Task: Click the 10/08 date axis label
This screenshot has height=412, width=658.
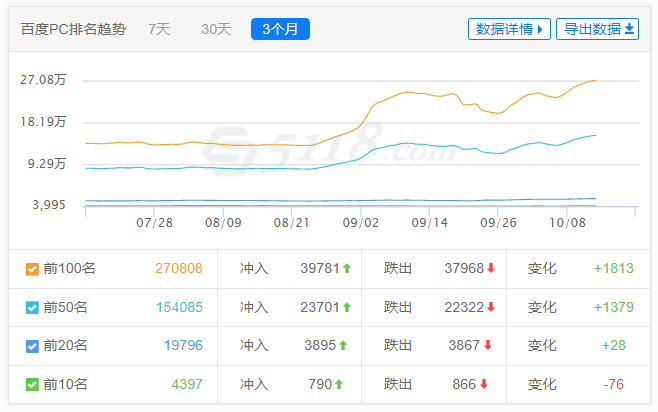Action: pyautogui.click(x=567, y=223)
